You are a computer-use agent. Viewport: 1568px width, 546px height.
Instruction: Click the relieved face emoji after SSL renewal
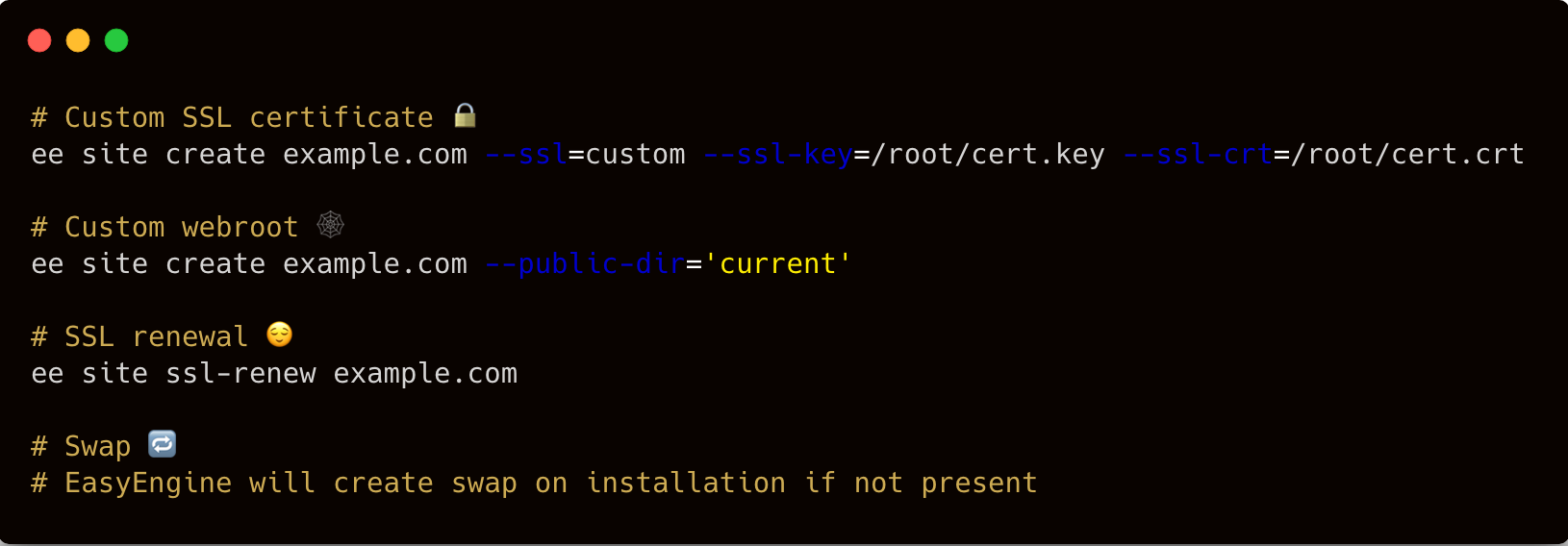click(280, 335)
